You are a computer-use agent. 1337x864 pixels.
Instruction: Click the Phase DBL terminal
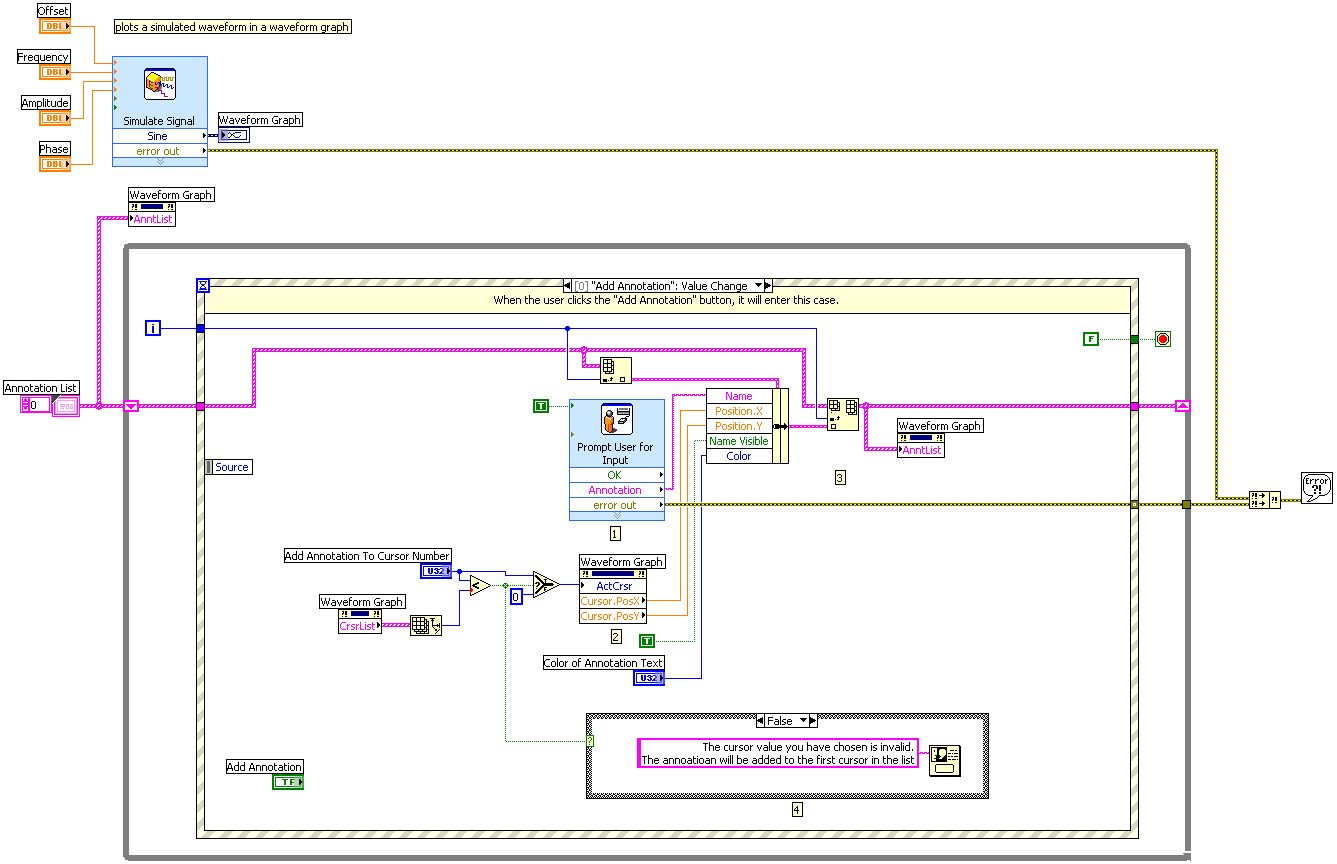click(55, 164)
